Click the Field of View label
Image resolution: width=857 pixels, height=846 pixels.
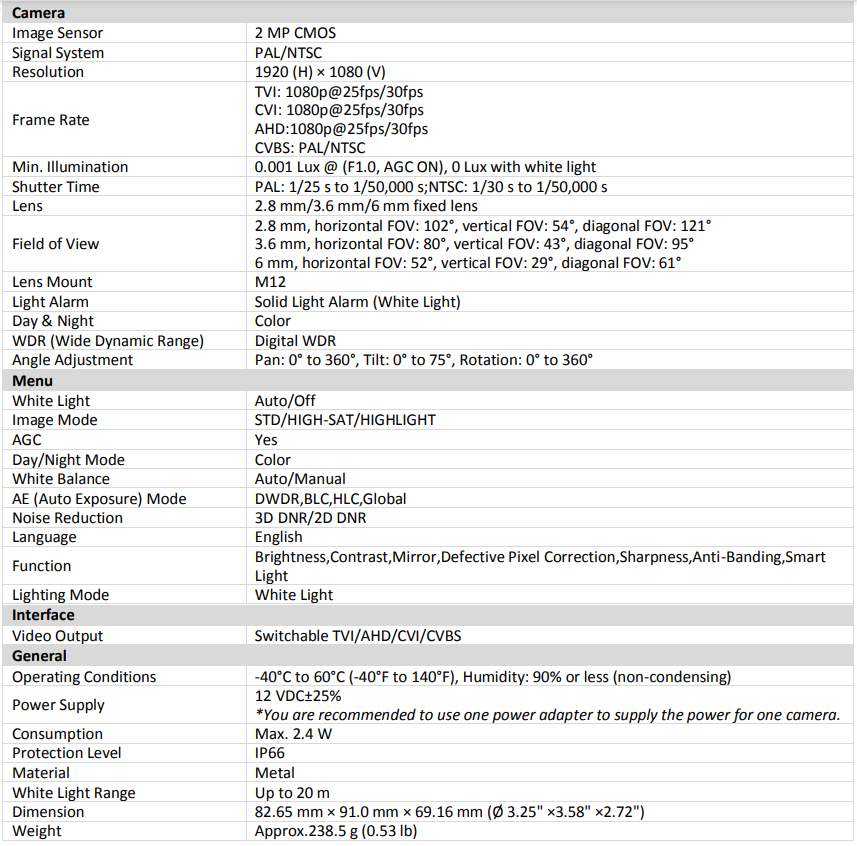(x=56, y=244)
